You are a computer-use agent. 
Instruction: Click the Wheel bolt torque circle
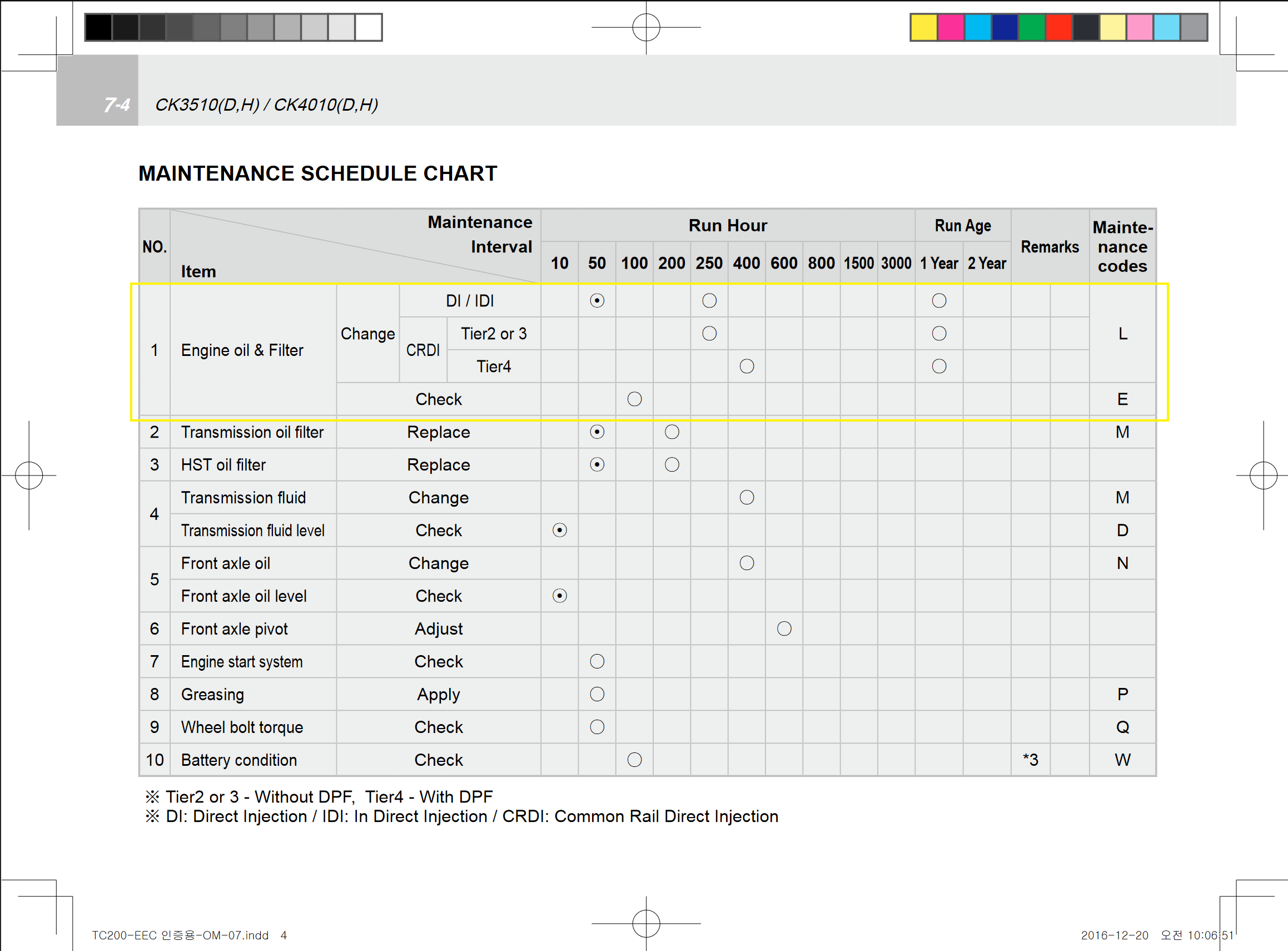[x=597, y=727]
